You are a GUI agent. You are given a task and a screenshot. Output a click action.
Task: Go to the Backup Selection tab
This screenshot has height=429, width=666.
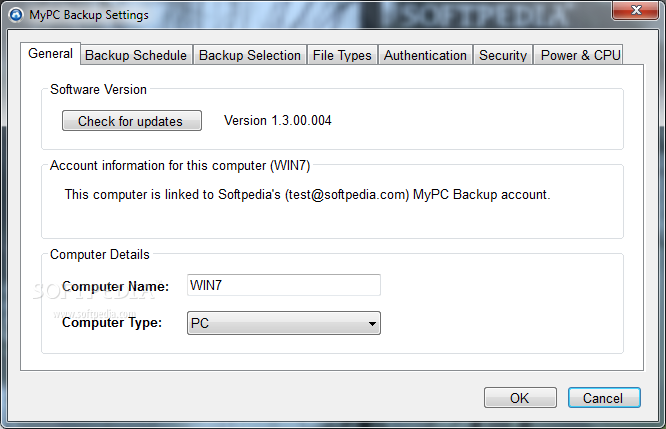(x=249, y=55)
